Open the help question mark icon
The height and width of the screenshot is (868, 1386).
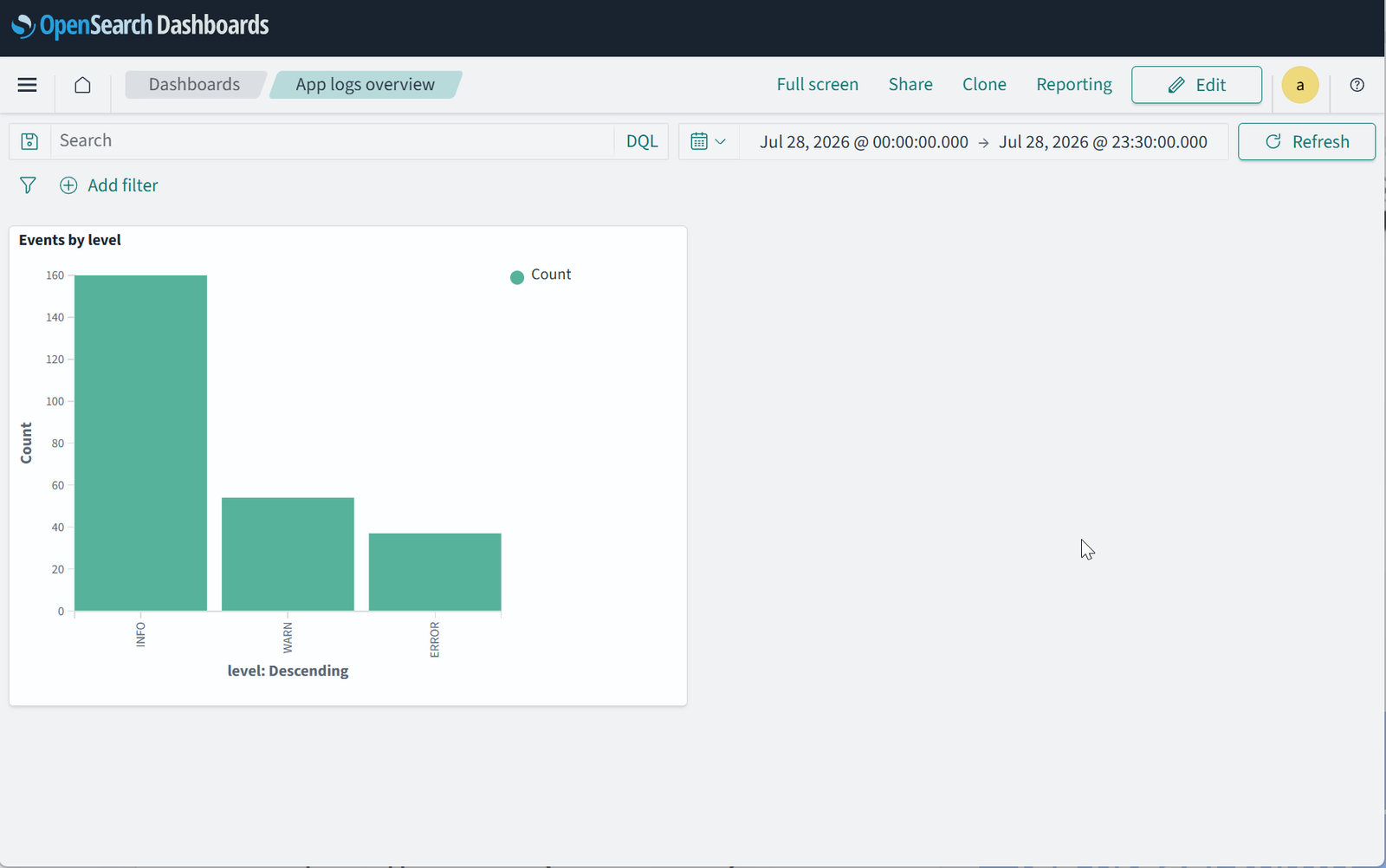tap(1357, 85)
